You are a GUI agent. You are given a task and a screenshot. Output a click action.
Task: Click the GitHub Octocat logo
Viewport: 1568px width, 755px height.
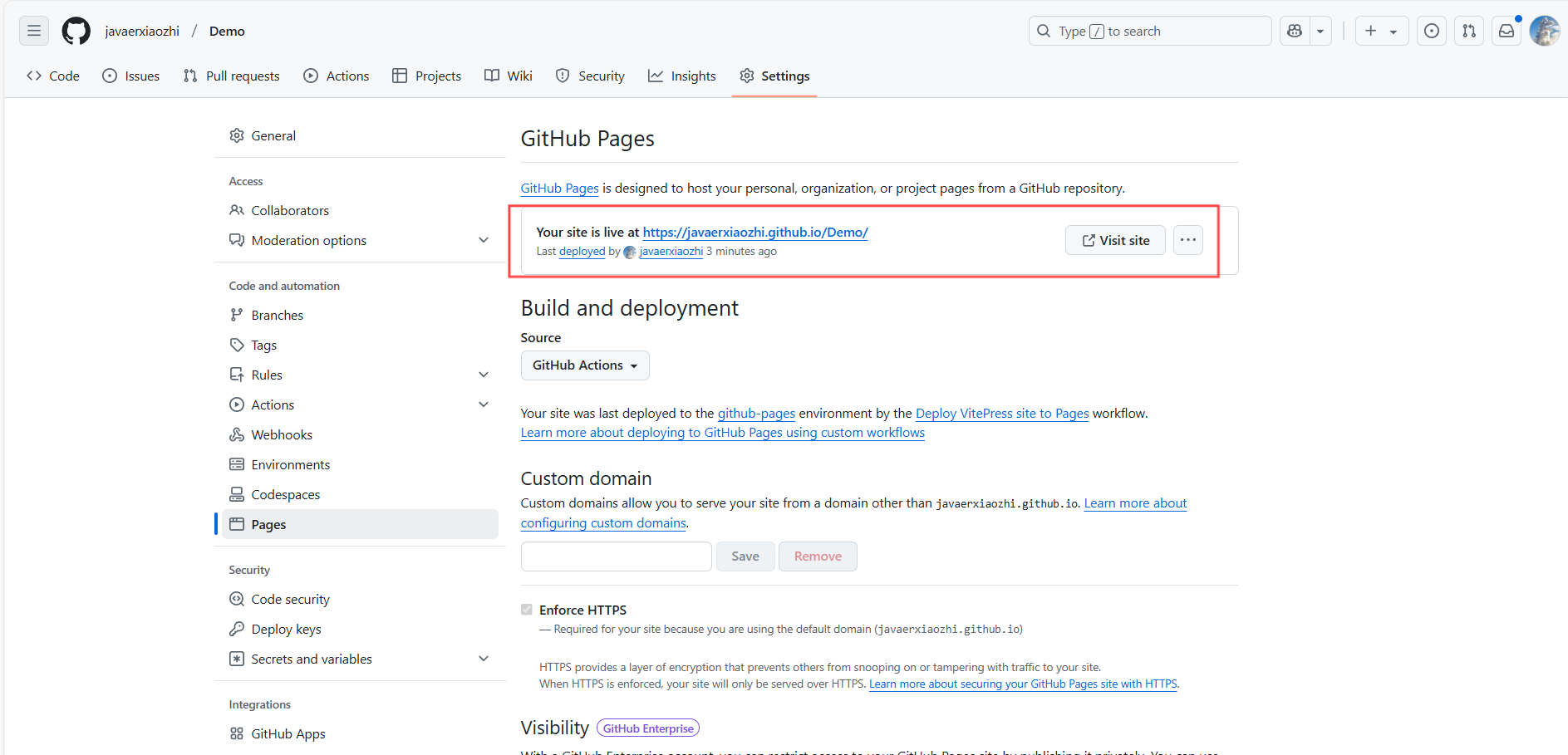[76, 31]
